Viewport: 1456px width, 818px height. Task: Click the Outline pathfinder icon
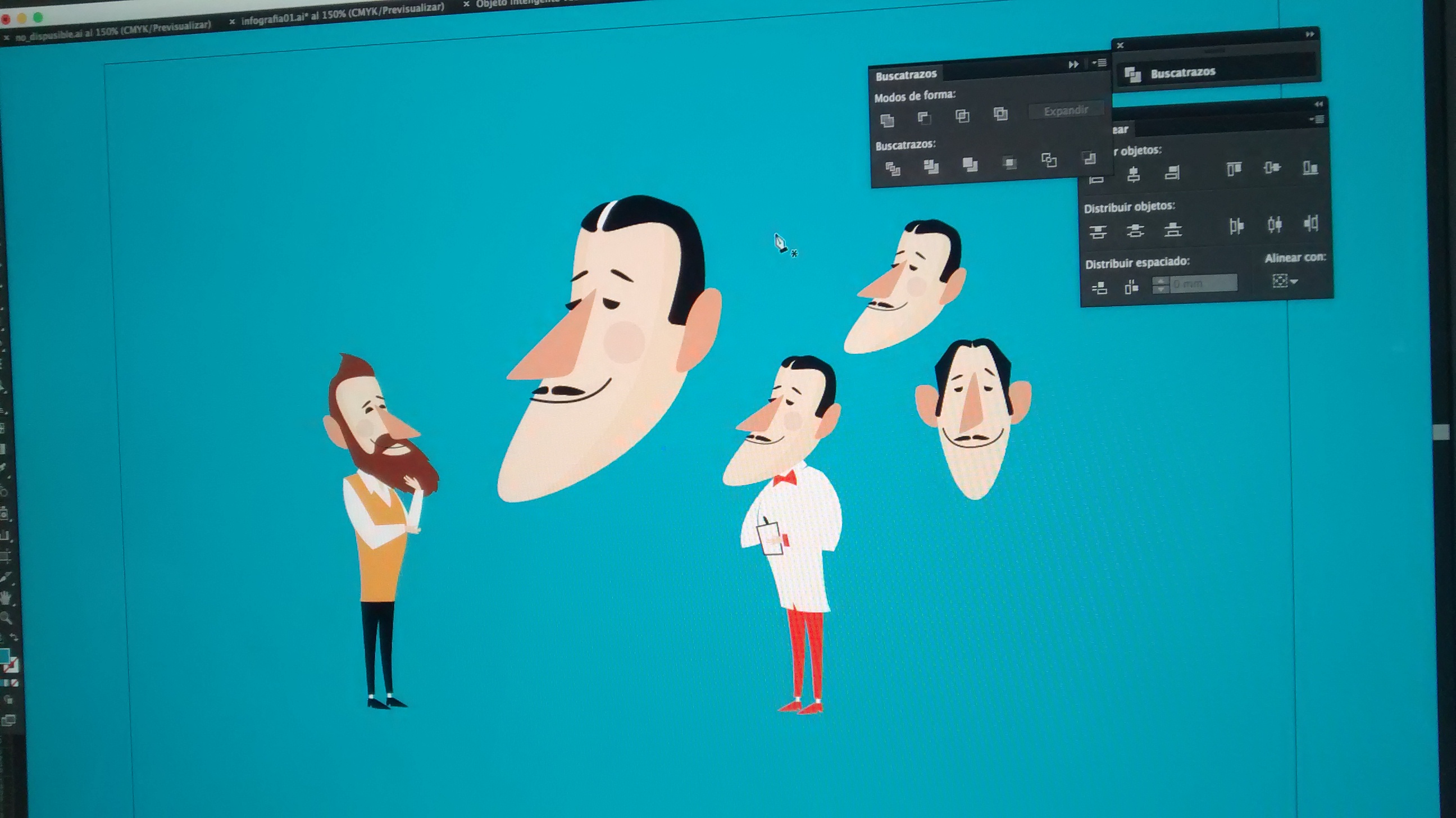pos(1049,160)
